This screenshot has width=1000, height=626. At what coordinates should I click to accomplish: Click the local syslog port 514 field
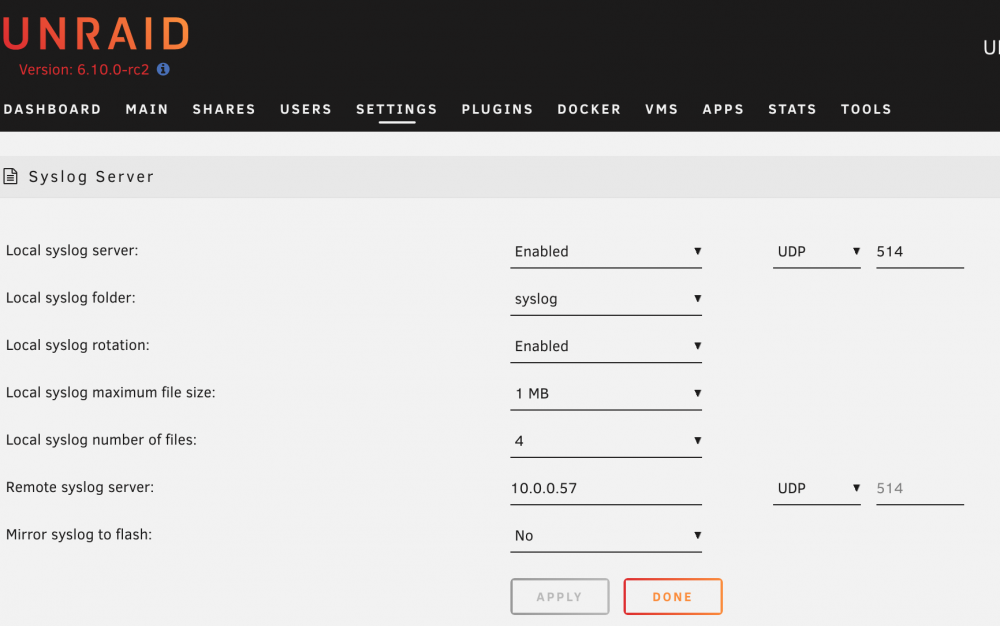(920, 252)
